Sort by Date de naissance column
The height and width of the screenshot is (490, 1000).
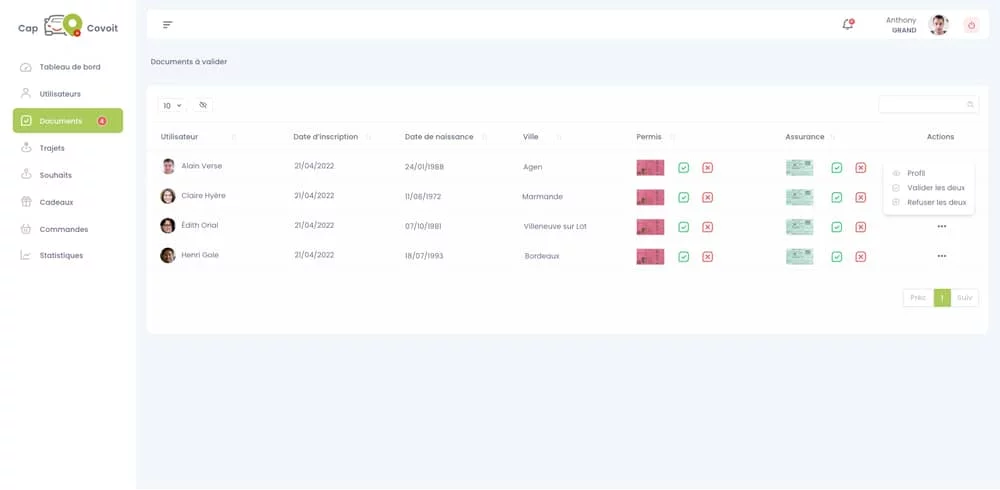pyautogui.click(x=484, y=137)
